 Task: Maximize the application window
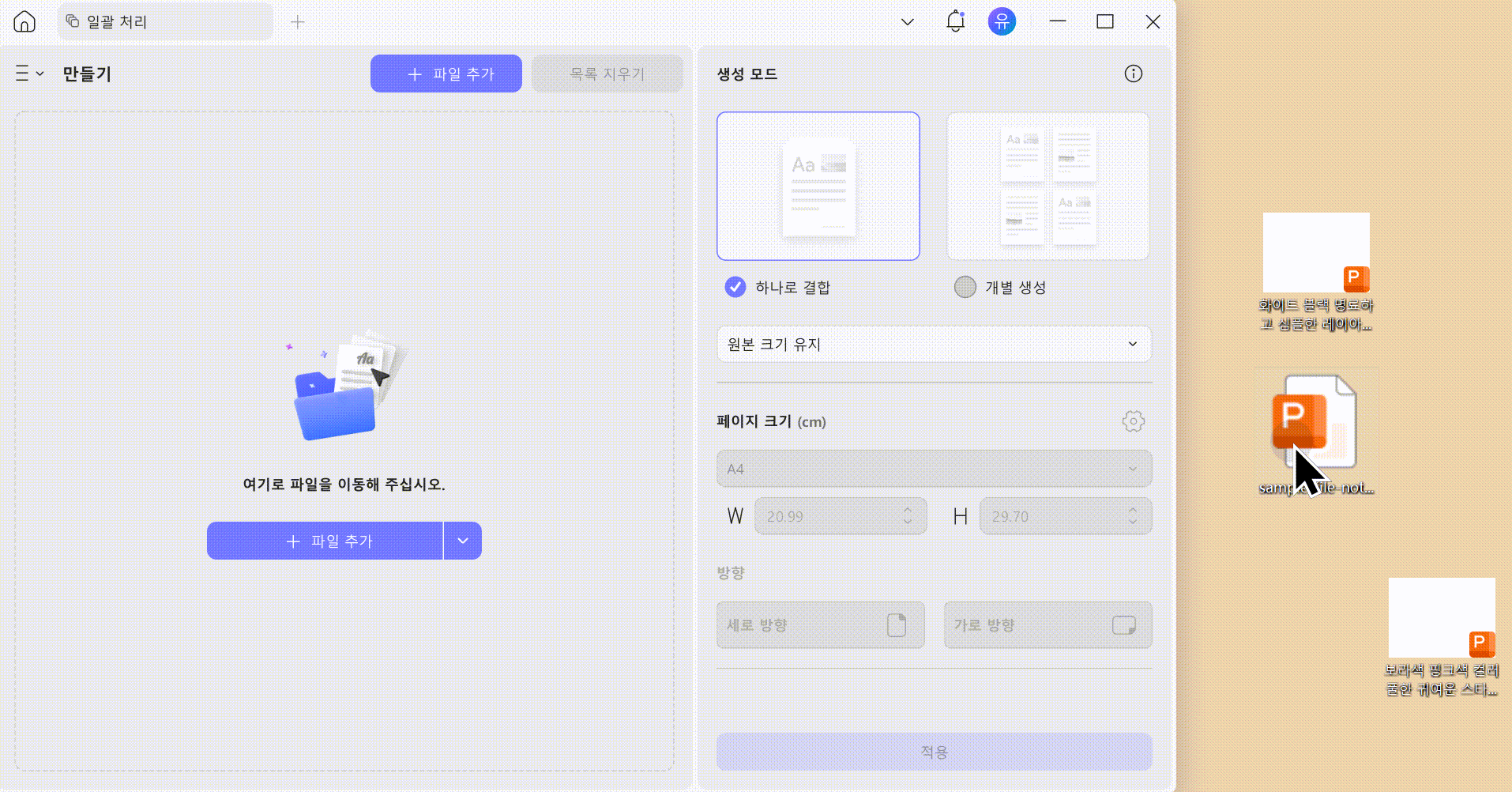pyautogui.click(x=1105, y=21)
